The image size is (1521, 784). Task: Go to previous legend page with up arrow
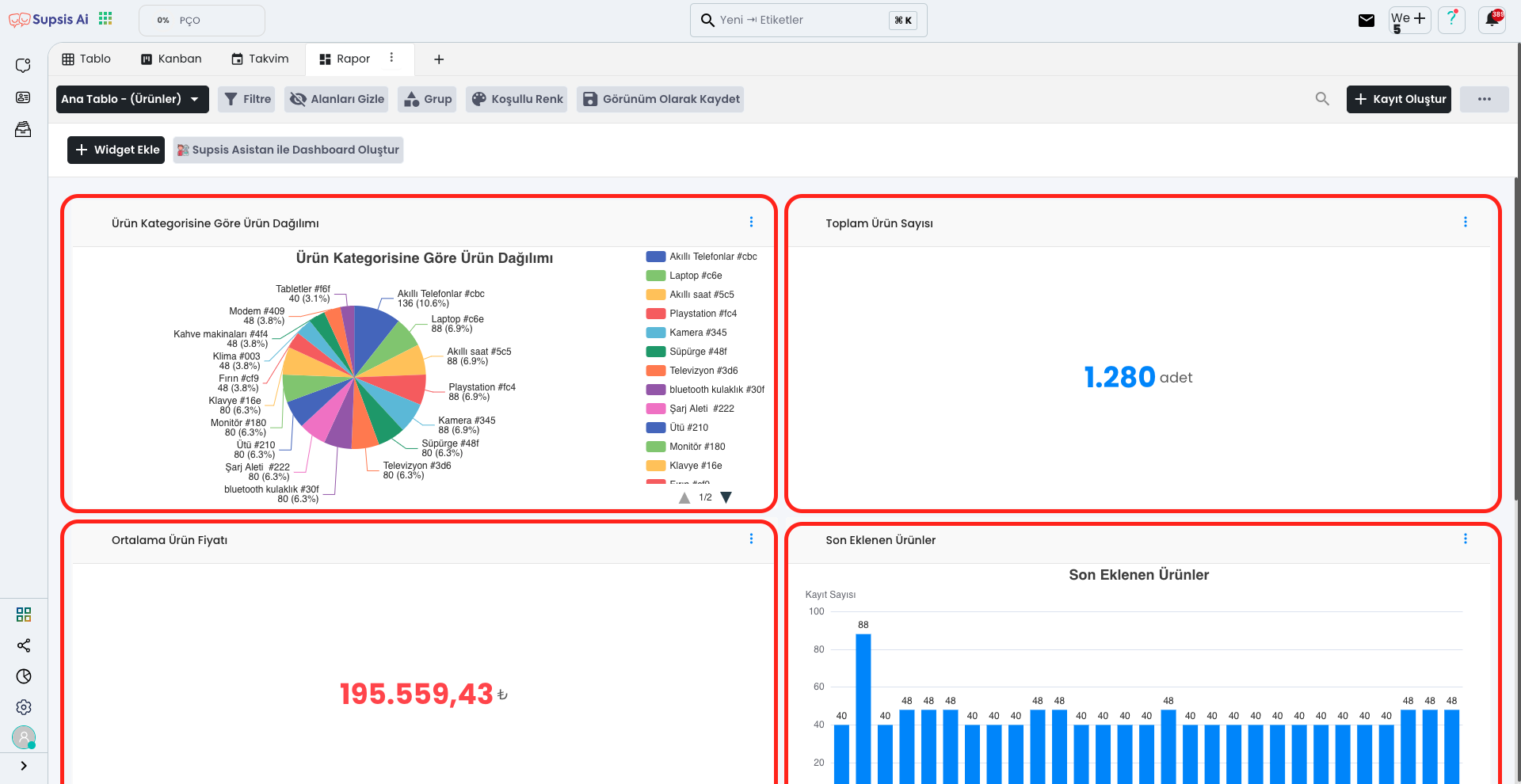pos(684,497)
